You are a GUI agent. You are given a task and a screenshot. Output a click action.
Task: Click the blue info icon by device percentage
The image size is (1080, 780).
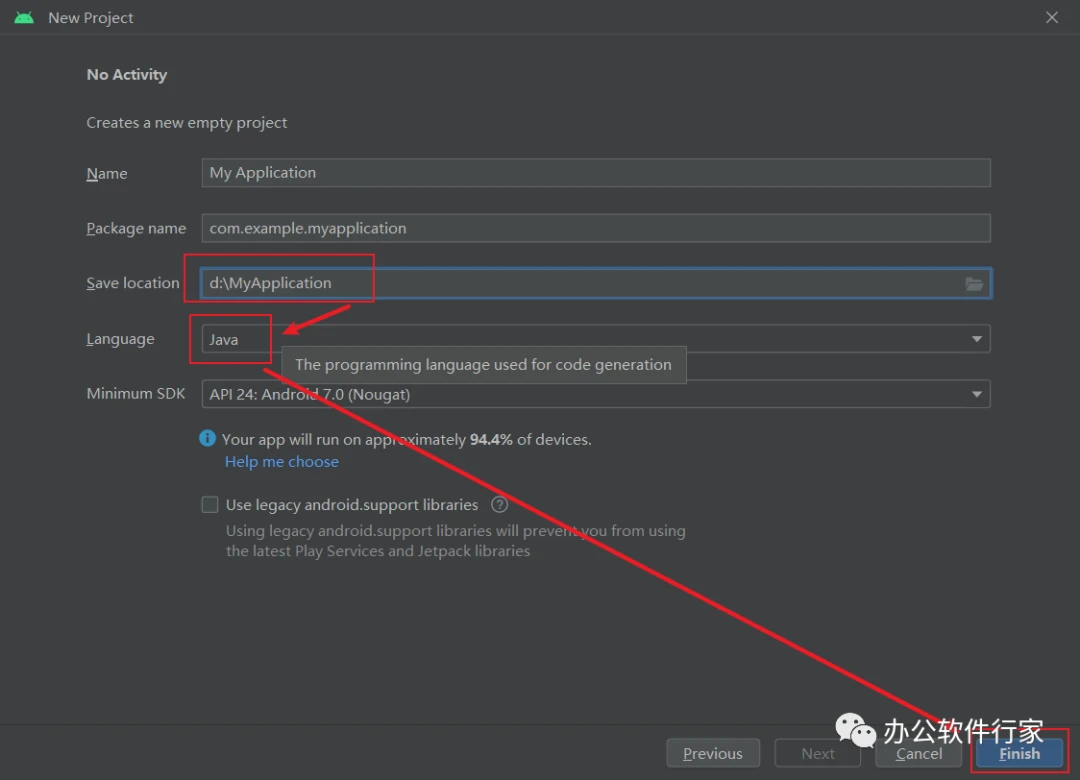(207, 438)
